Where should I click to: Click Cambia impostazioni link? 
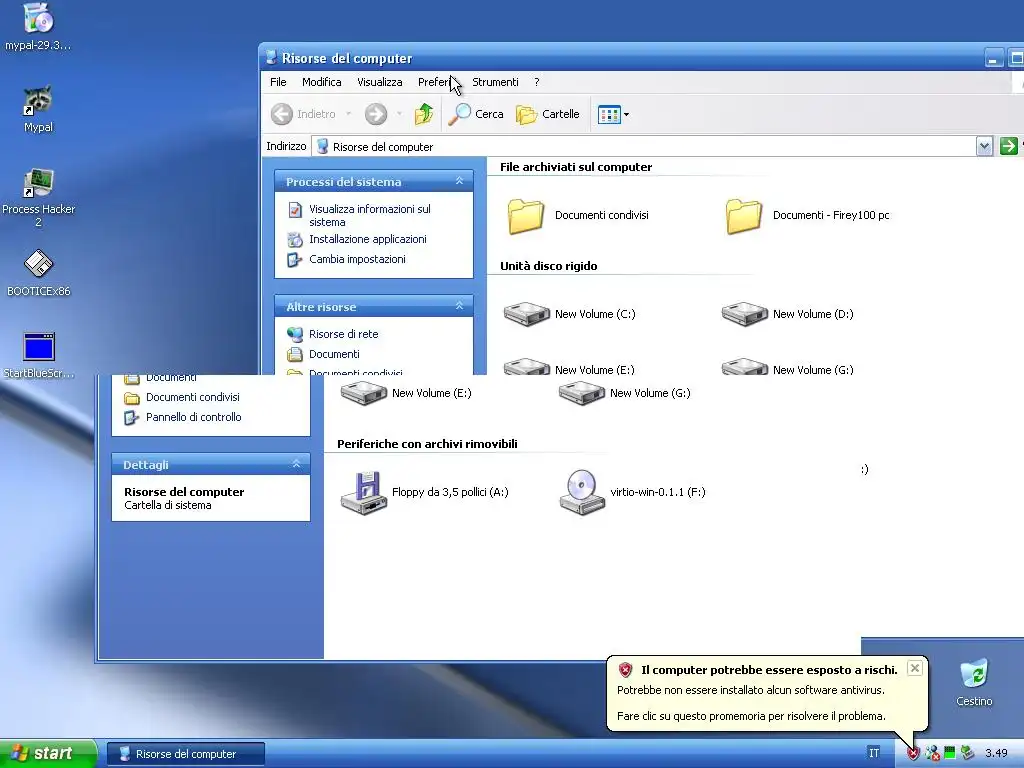357,259
